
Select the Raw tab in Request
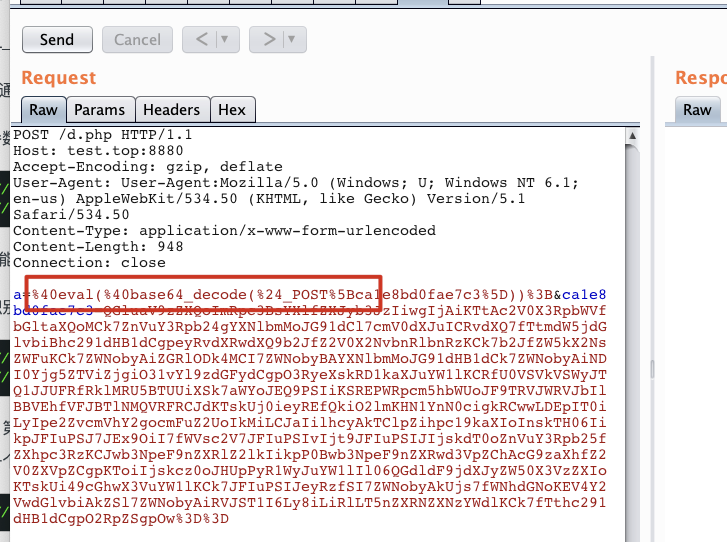(x=43, y=110)
